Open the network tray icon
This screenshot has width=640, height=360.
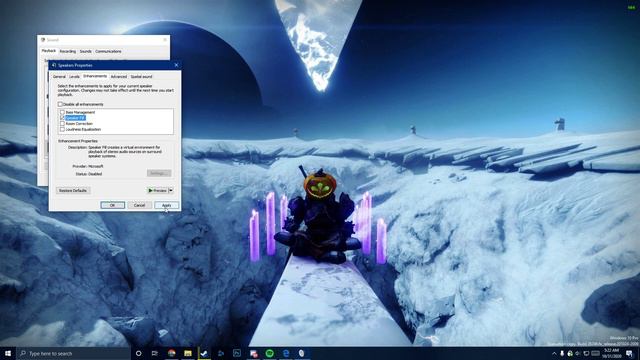point(586,353)
